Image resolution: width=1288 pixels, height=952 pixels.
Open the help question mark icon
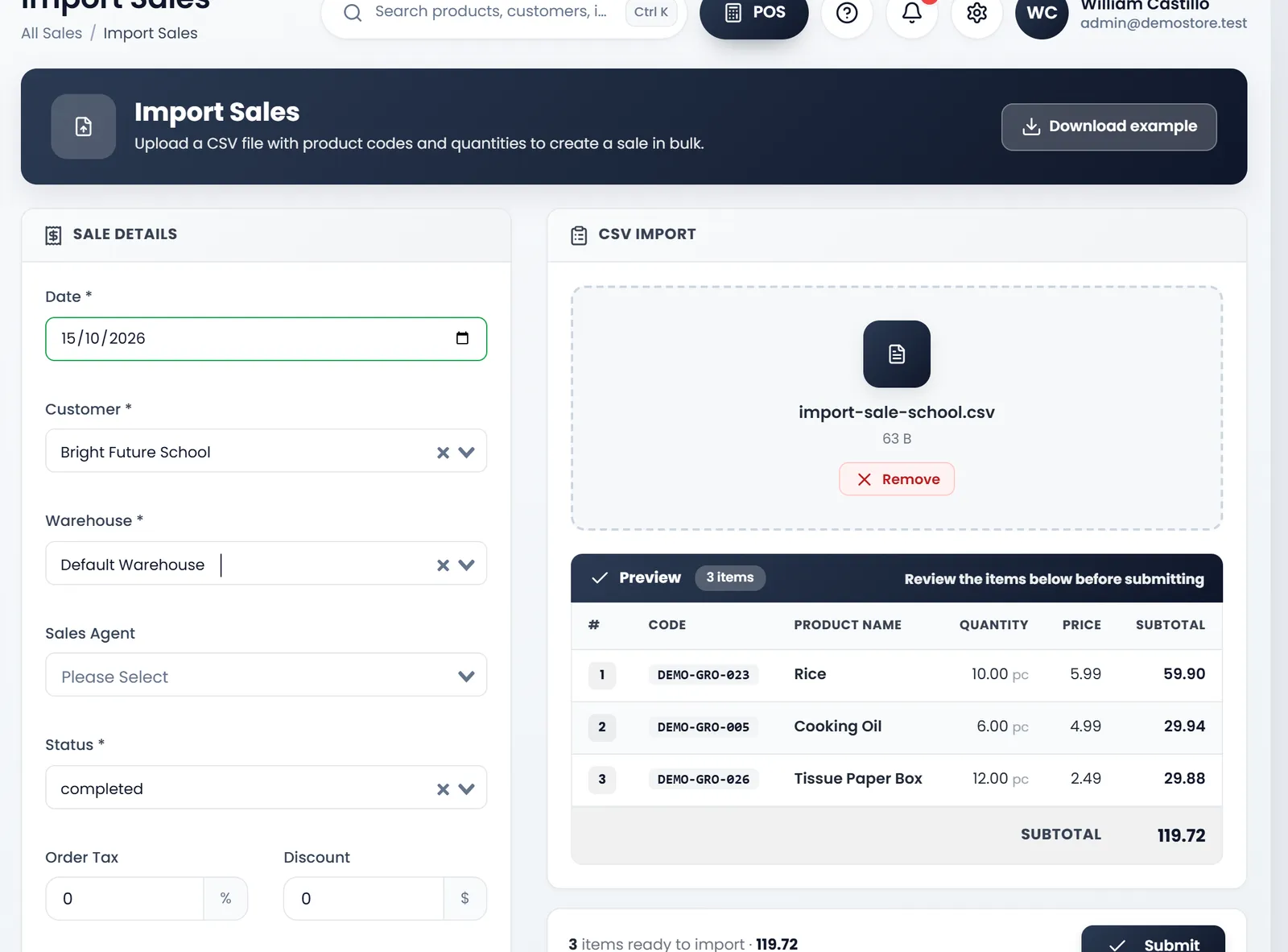[847, 13]
